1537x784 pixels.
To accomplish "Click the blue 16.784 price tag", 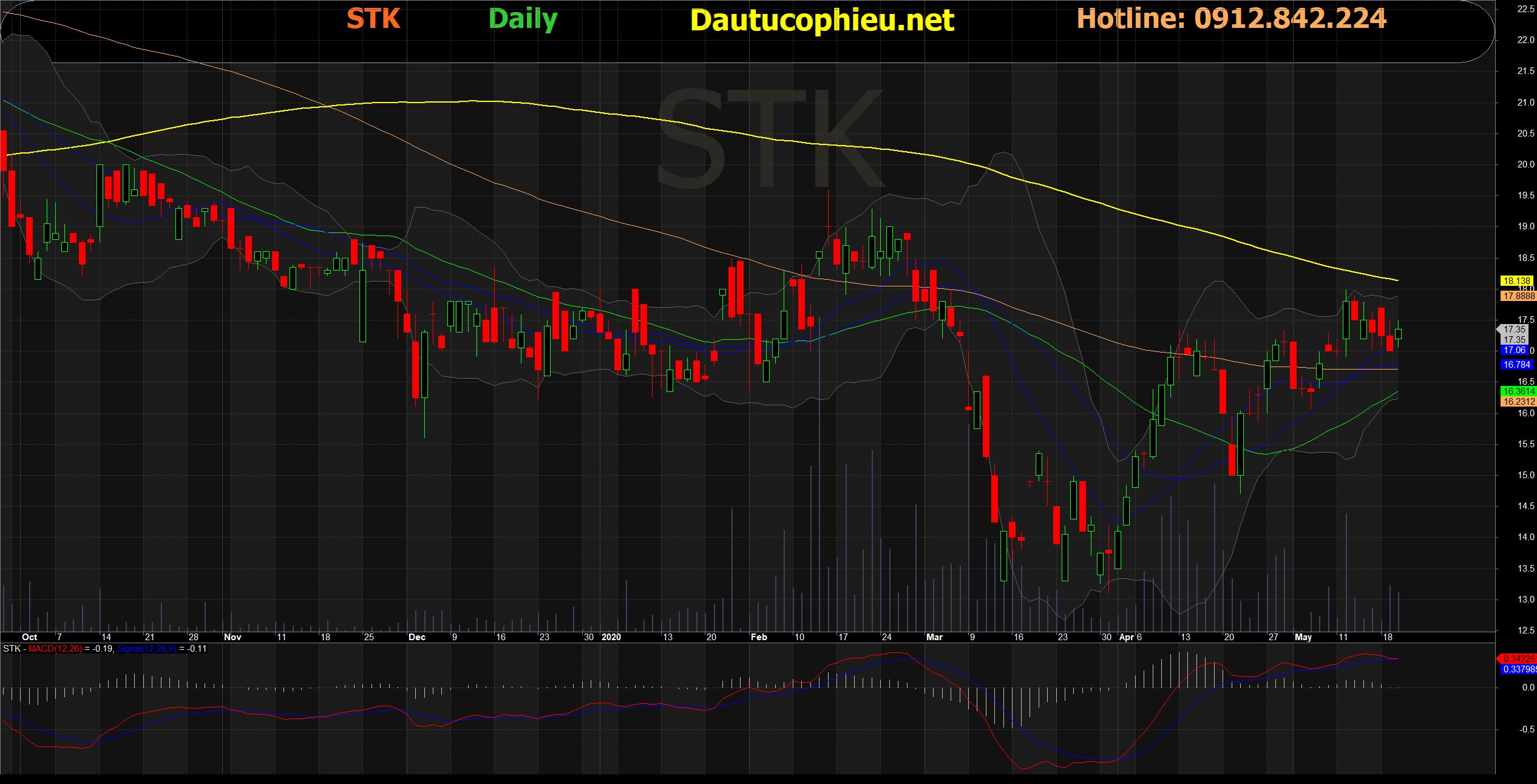I will click(x=1516, y=365).
